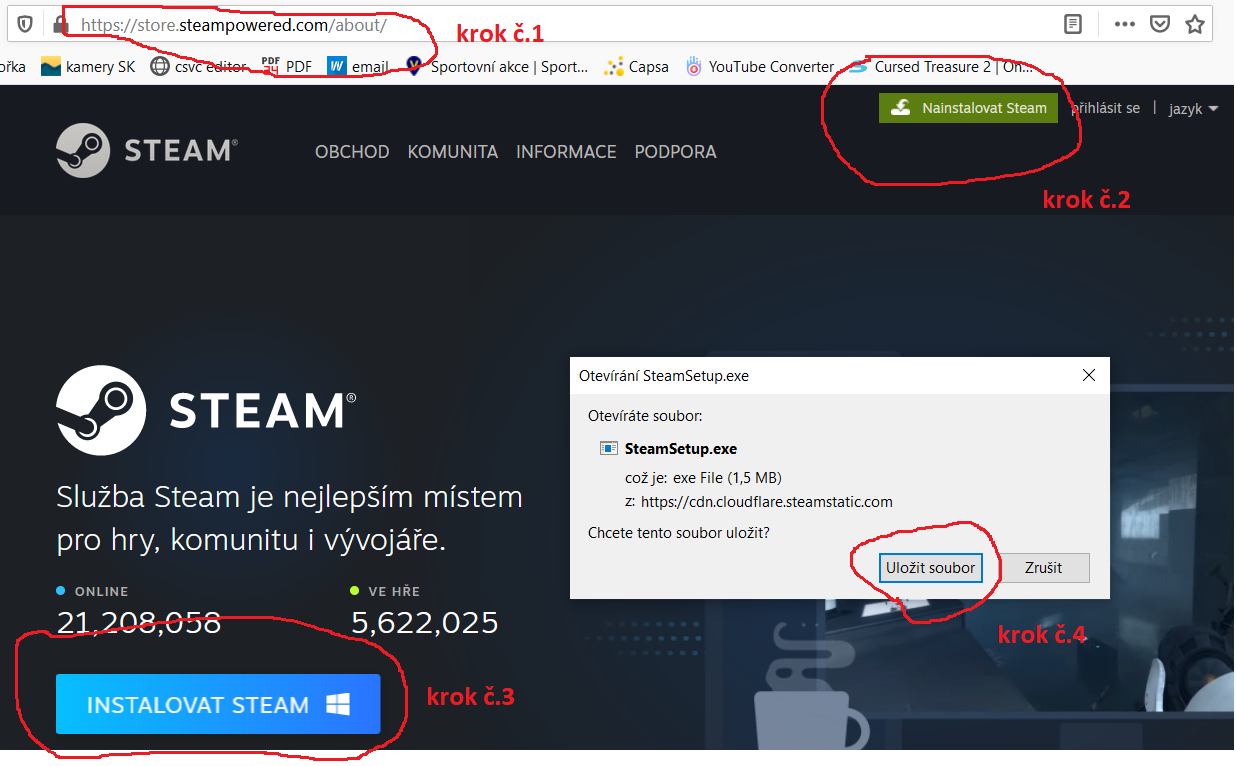Open Sportovní akce bookmark

tap(497, 67)
